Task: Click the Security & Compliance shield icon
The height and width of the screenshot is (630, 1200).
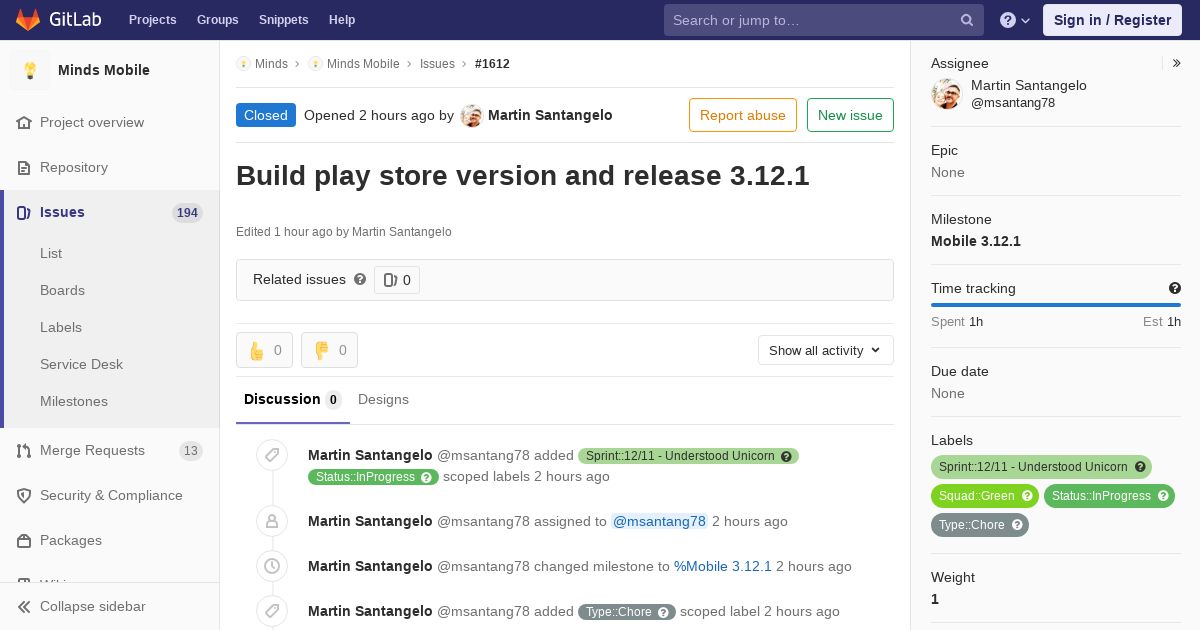Action: 24,496
